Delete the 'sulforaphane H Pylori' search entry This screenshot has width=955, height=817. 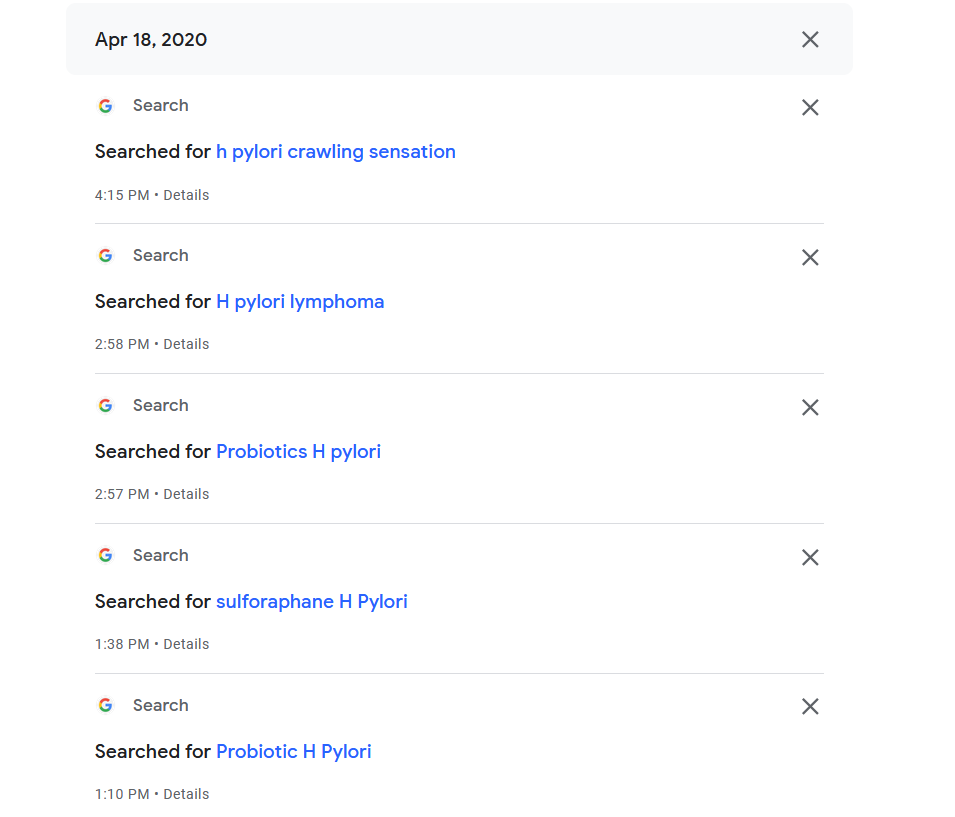click(809, 557)
